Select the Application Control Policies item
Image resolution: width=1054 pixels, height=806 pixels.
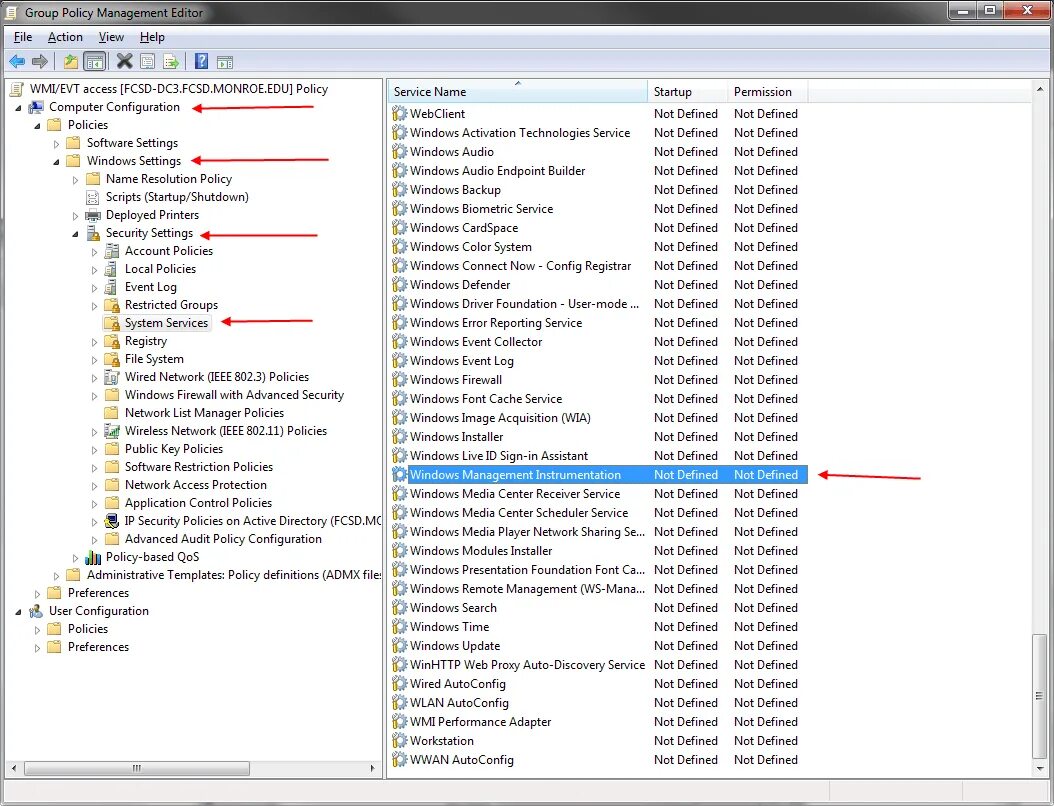(x=198, y=503)
